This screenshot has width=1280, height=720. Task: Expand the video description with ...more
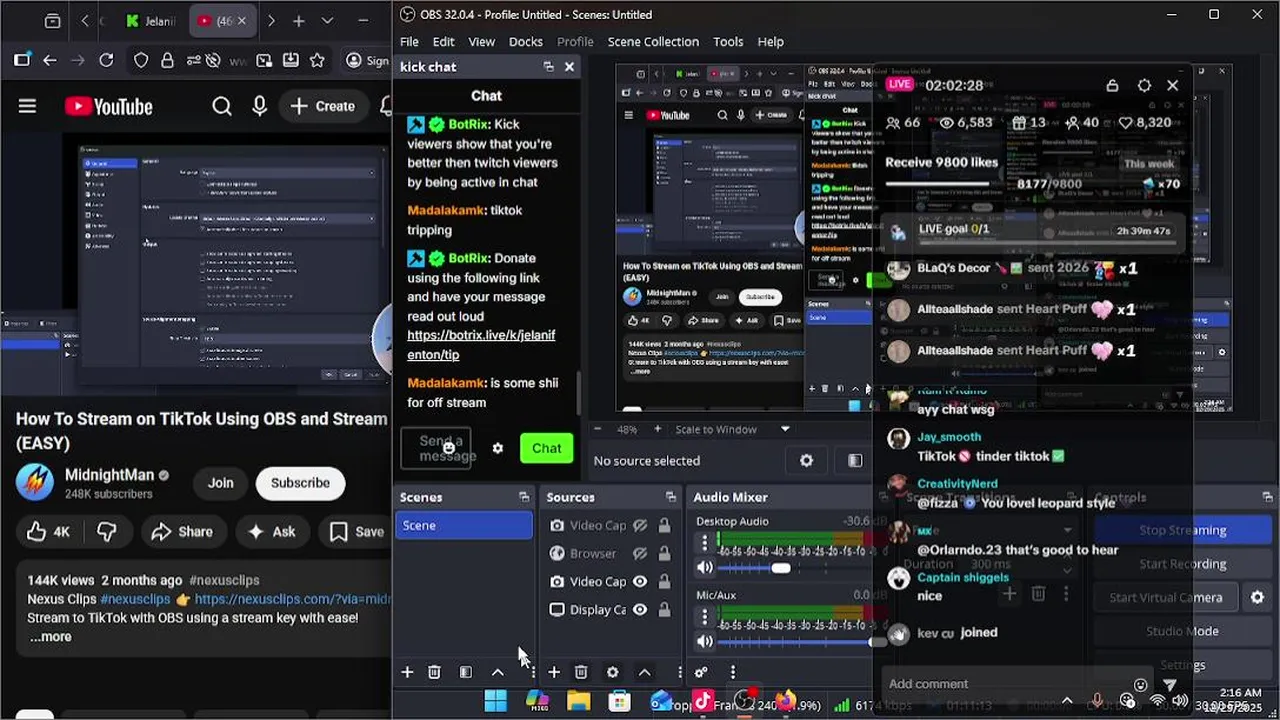(x=50, y=637)
